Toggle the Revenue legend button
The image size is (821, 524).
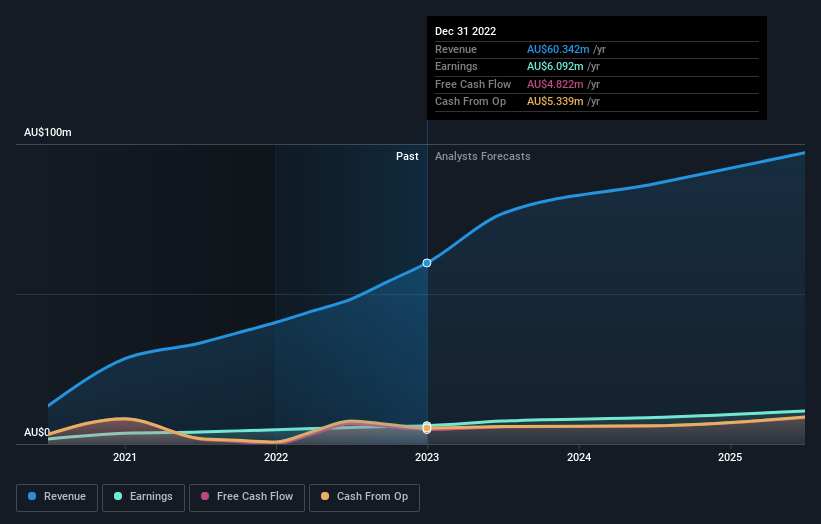click(x=57, y=497)
